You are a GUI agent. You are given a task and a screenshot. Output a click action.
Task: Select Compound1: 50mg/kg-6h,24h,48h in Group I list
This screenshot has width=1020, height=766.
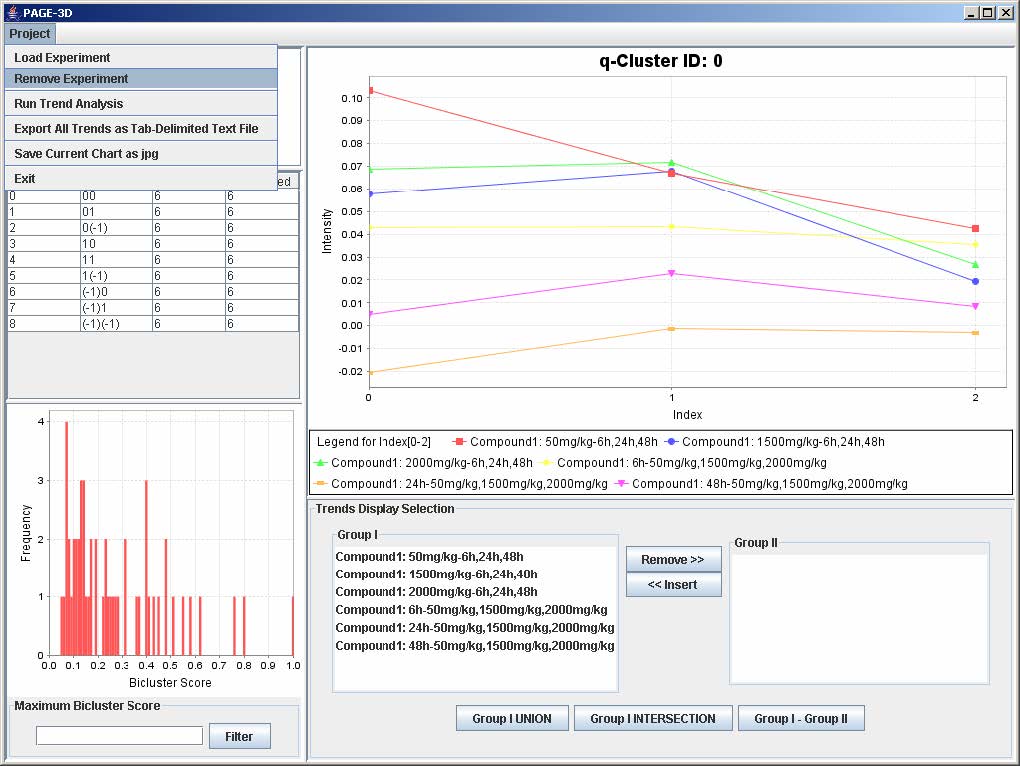tap(430, 557)
